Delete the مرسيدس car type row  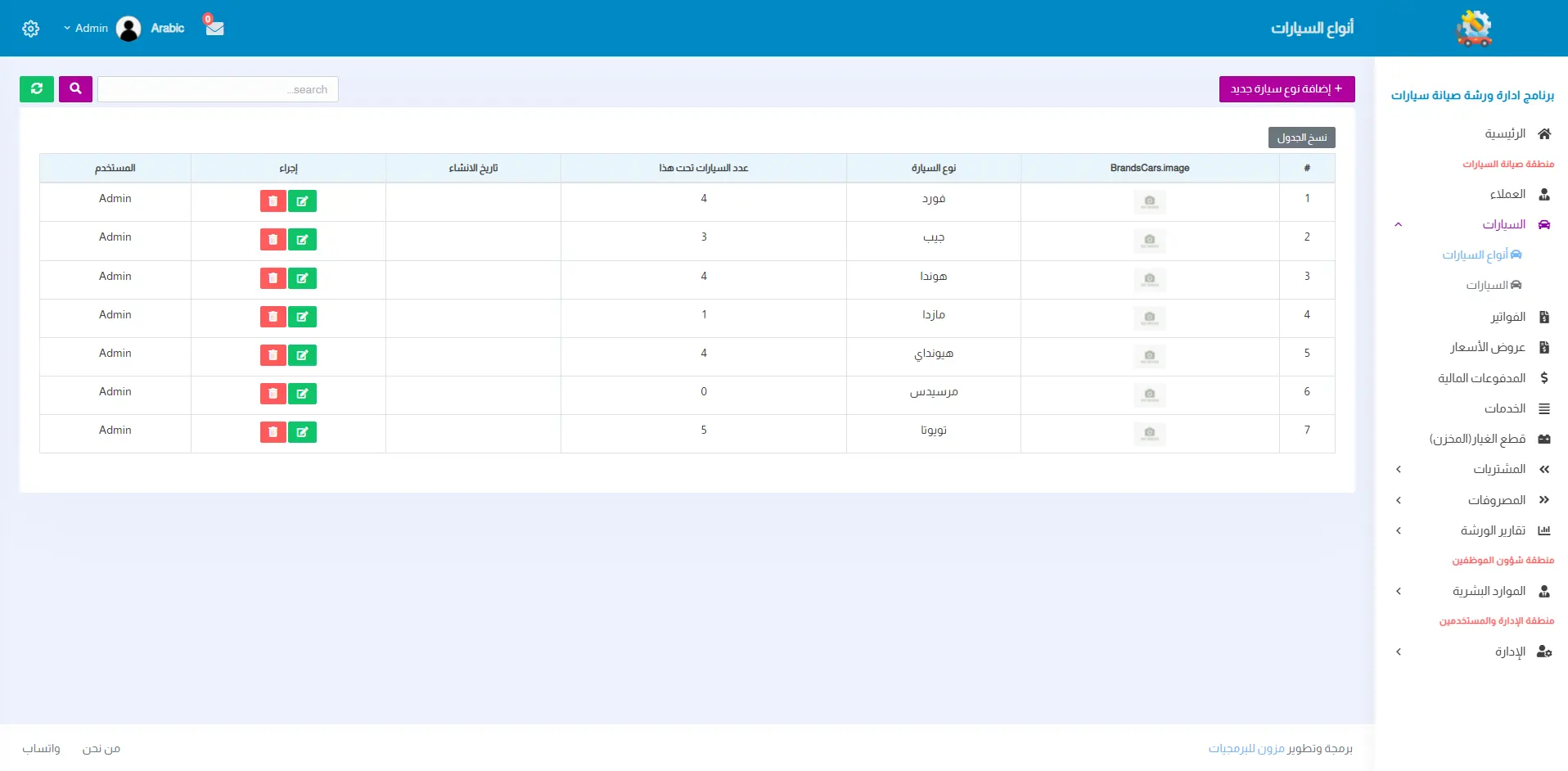click(273, 394)
